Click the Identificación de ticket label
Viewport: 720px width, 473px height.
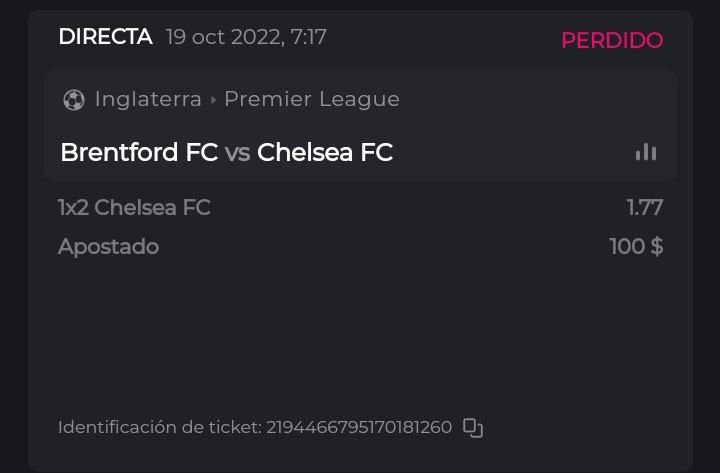pos(158,427)
